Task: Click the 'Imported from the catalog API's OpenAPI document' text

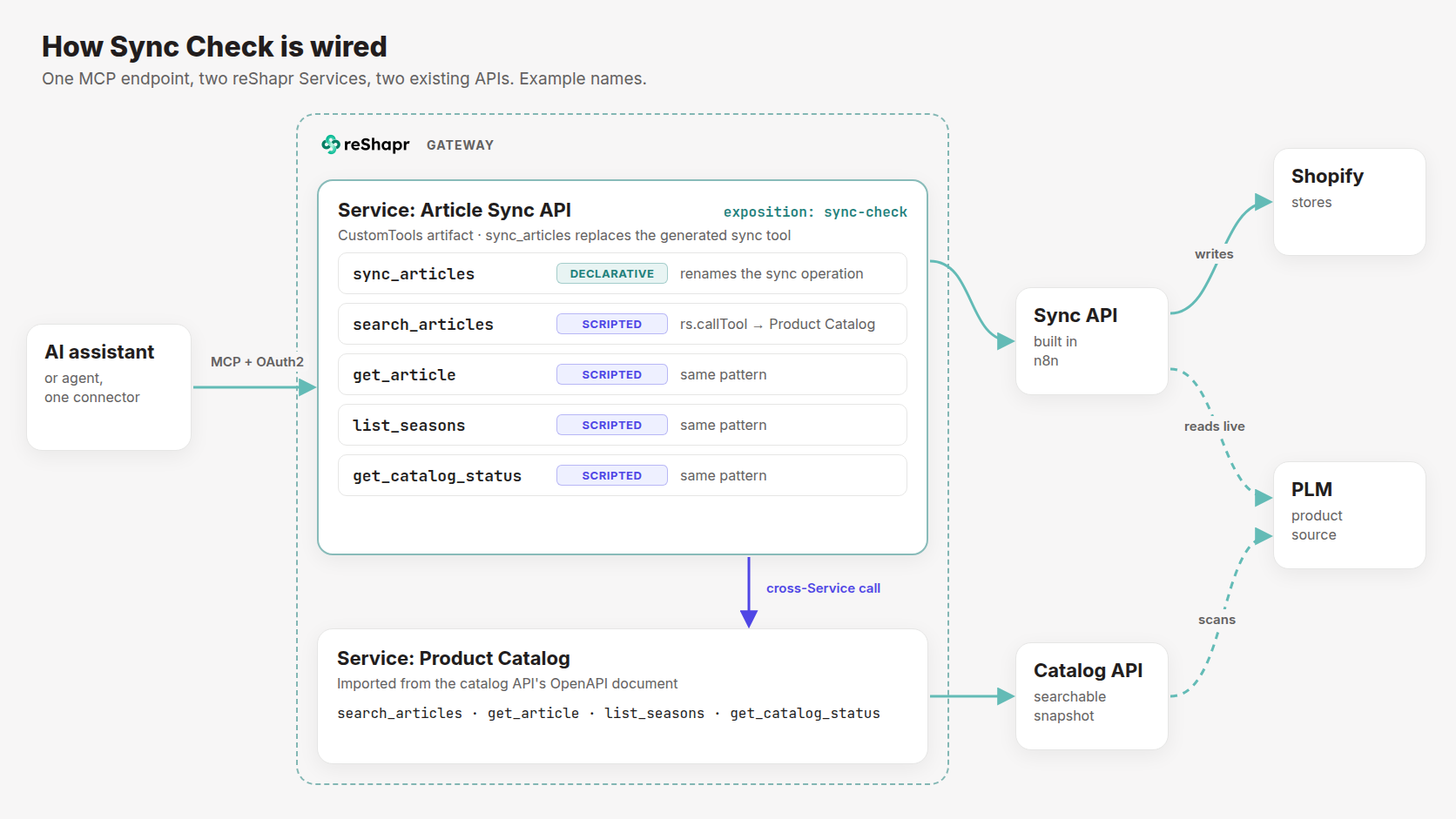Action: click(x=507, y=684)
